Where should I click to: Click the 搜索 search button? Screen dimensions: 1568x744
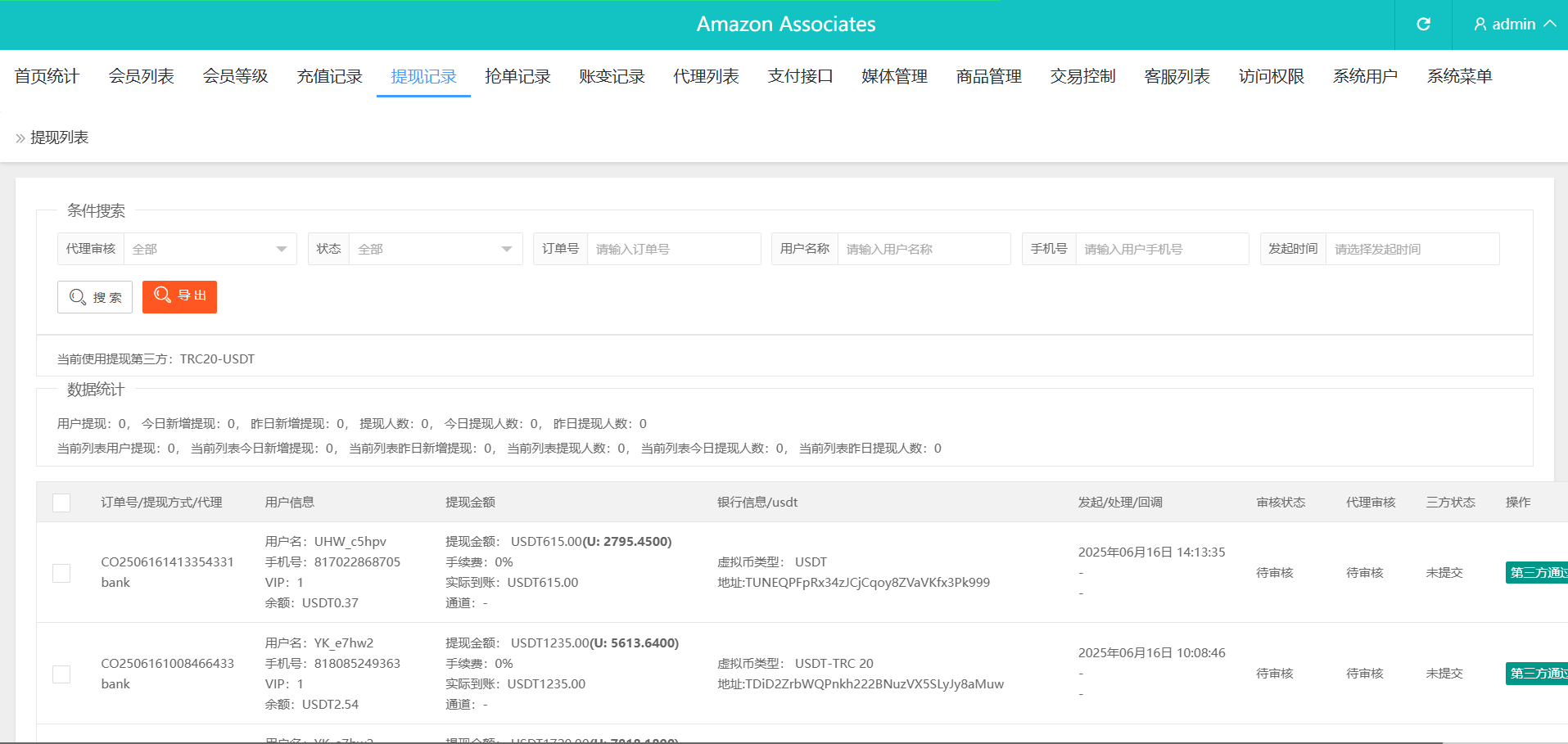pos(95,297)
